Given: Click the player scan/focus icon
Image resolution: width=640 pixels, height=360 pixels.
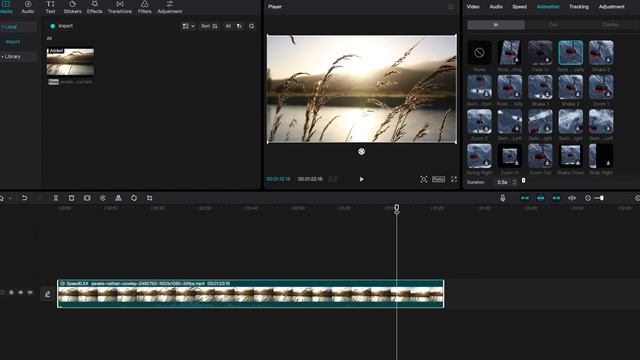Looking at the screenshot, I should pos(424,179).
